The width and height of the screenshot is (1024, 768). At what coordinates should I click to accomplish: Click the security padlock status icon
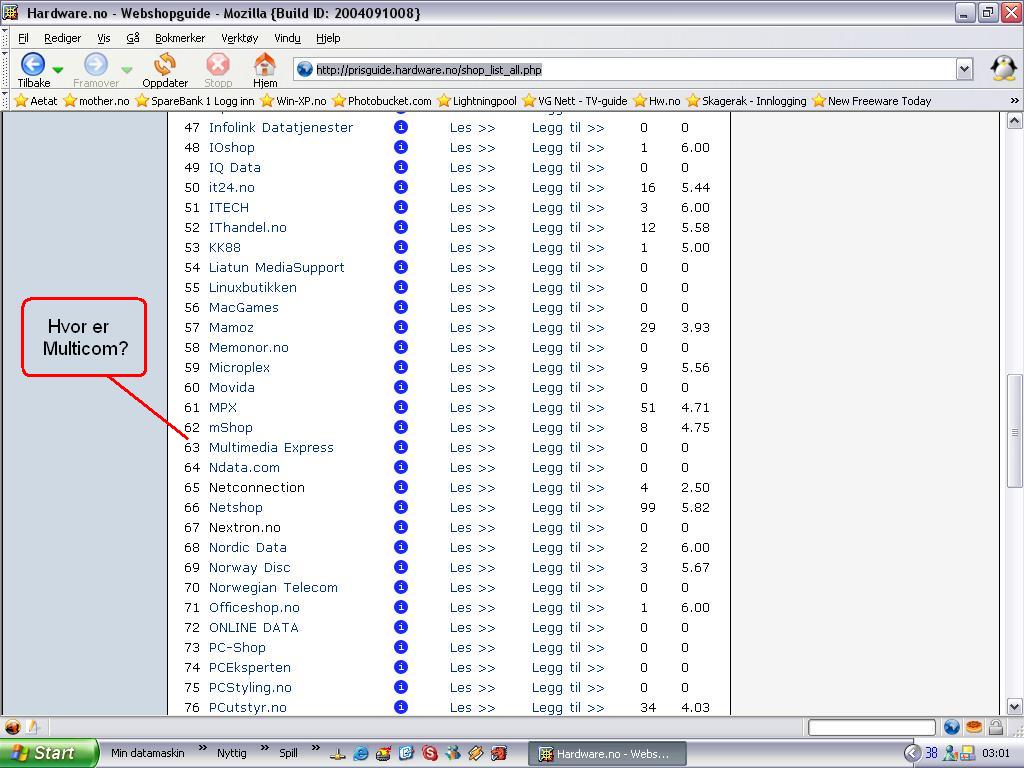point(995,727)
